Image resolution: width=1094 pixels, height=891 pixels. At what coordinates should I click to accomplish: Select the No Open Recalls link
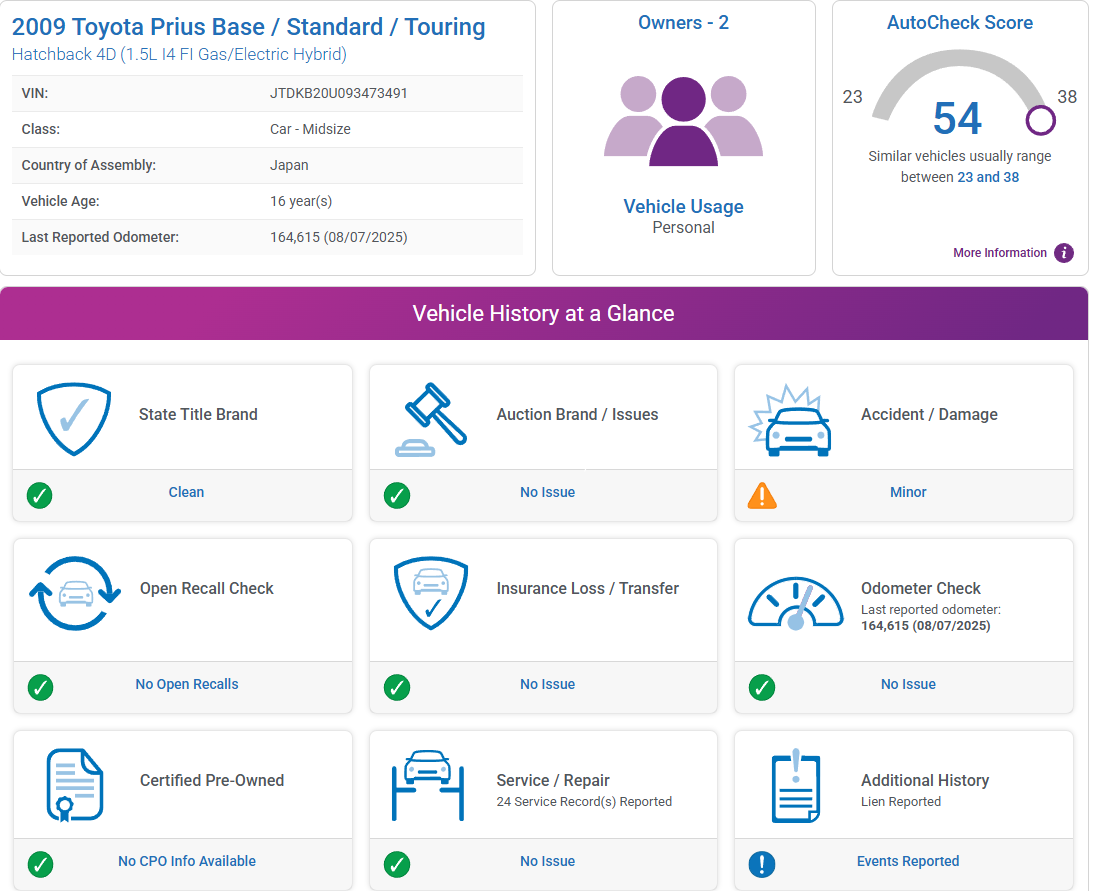point(187,684)
